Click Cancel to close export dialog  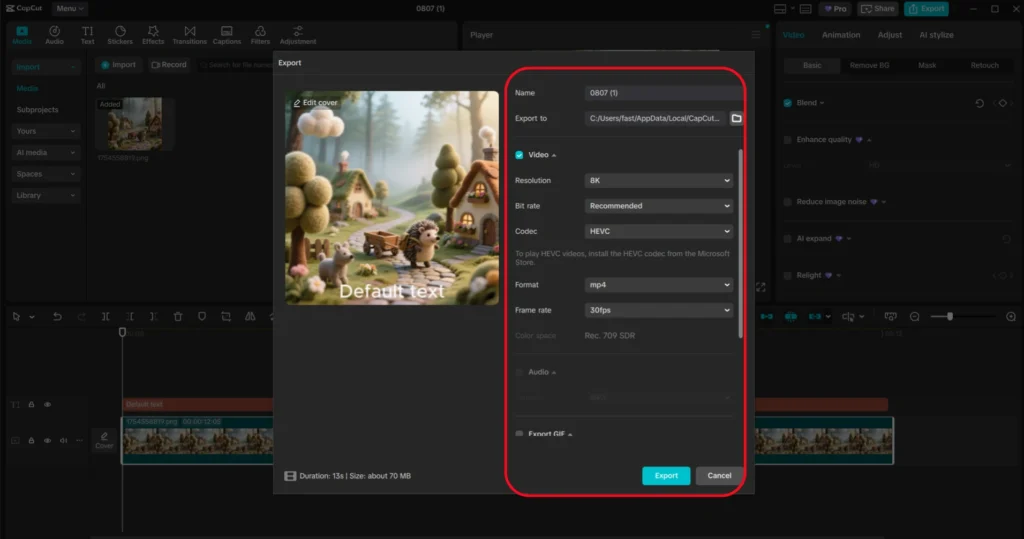719,476
